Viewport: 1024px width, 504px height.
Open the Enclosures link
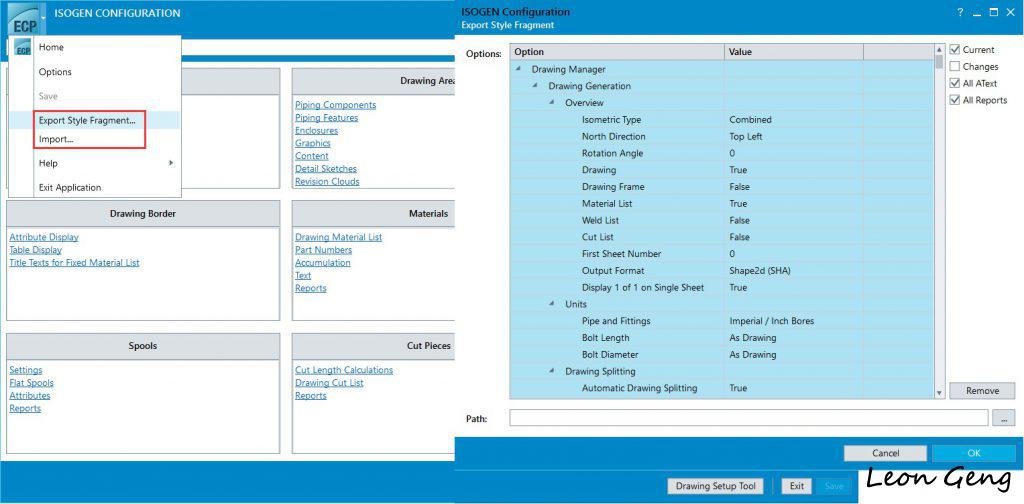(316, 131)
